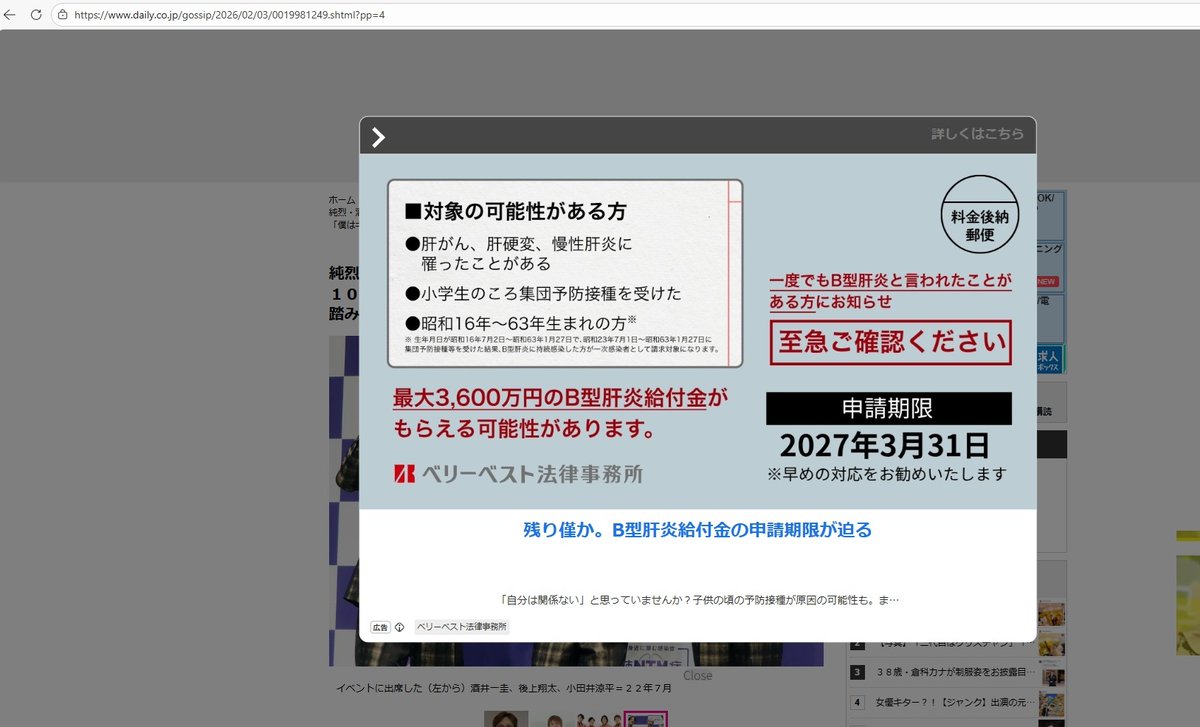This screenshot has width=1200, height=727.
Task: Click the ベリーベスト法律事務所 logo in the ad image
Action: (x=518, y=473)
